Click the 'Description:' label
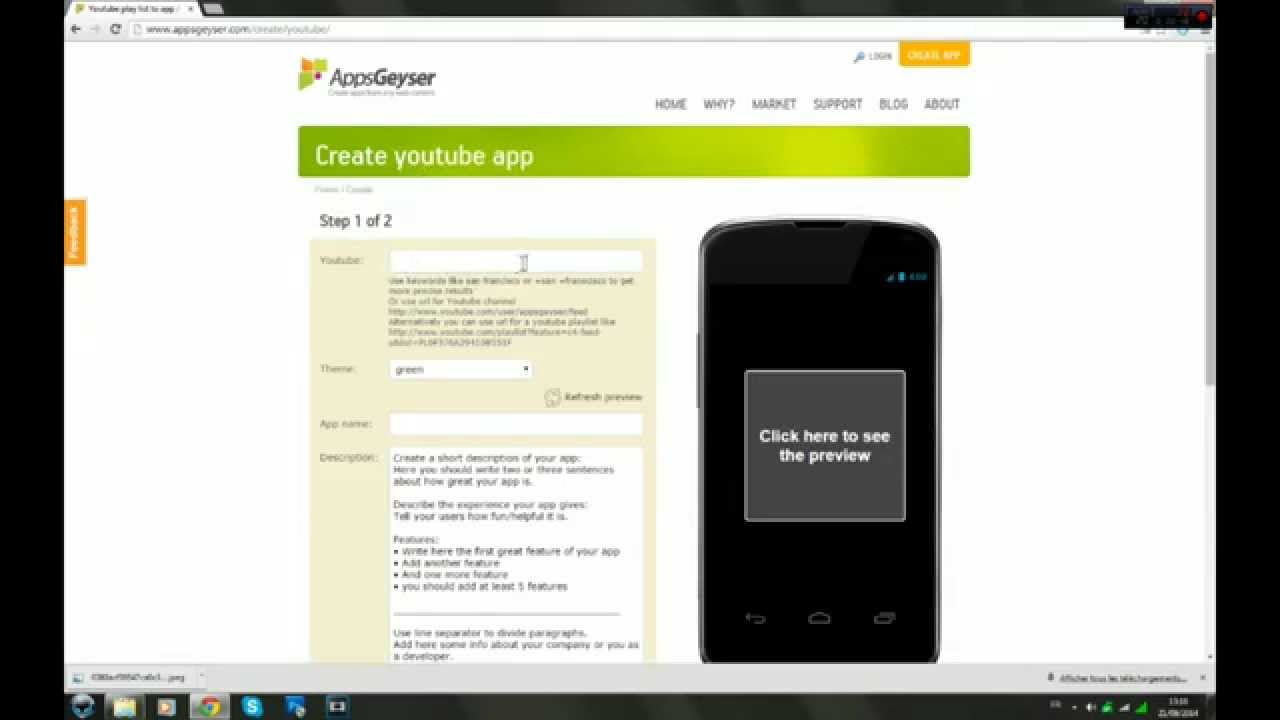The height and width of the screenshot is (720, 1280). [x=349, y=457]
